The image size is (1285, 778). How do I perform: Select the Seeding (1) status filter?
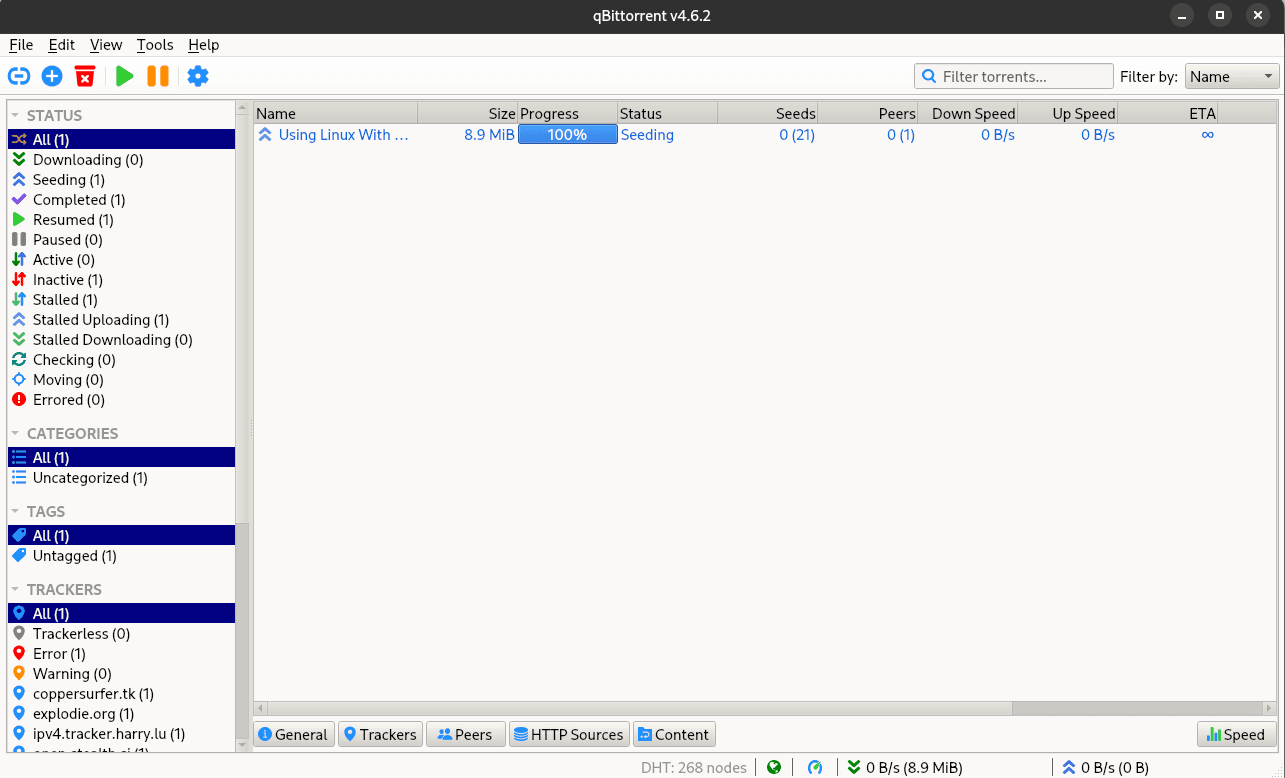tap(122, 180)
